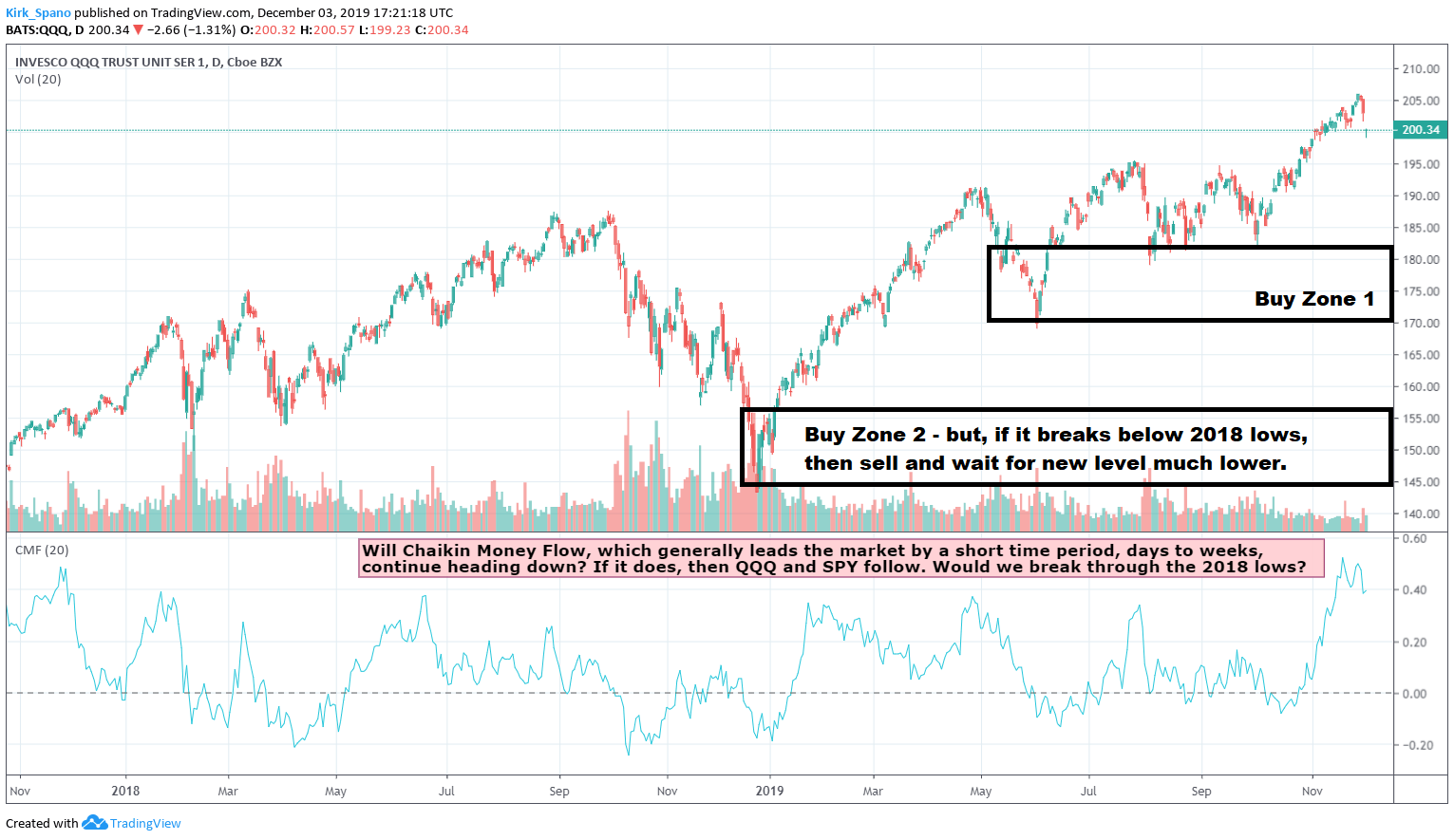
Task: Click the red down-triangle change indicator
Action: pos(139,29)
